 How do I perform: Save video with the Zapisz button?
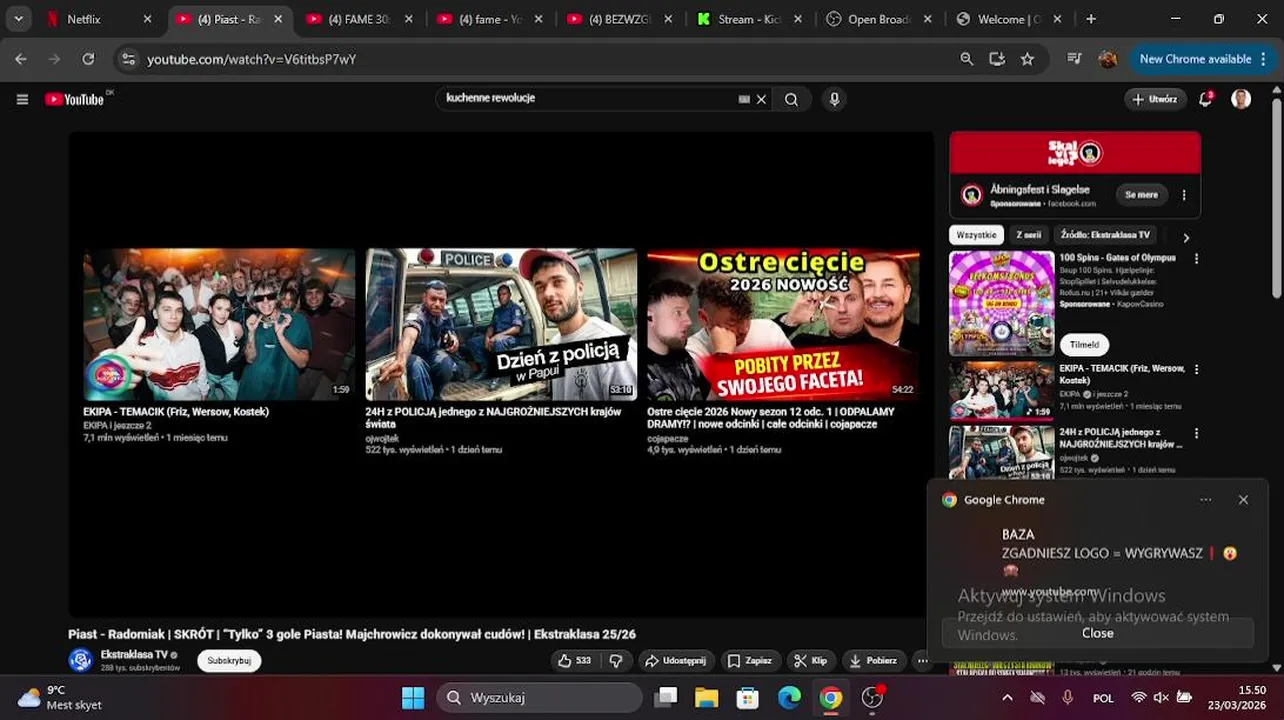coord(750,661)
